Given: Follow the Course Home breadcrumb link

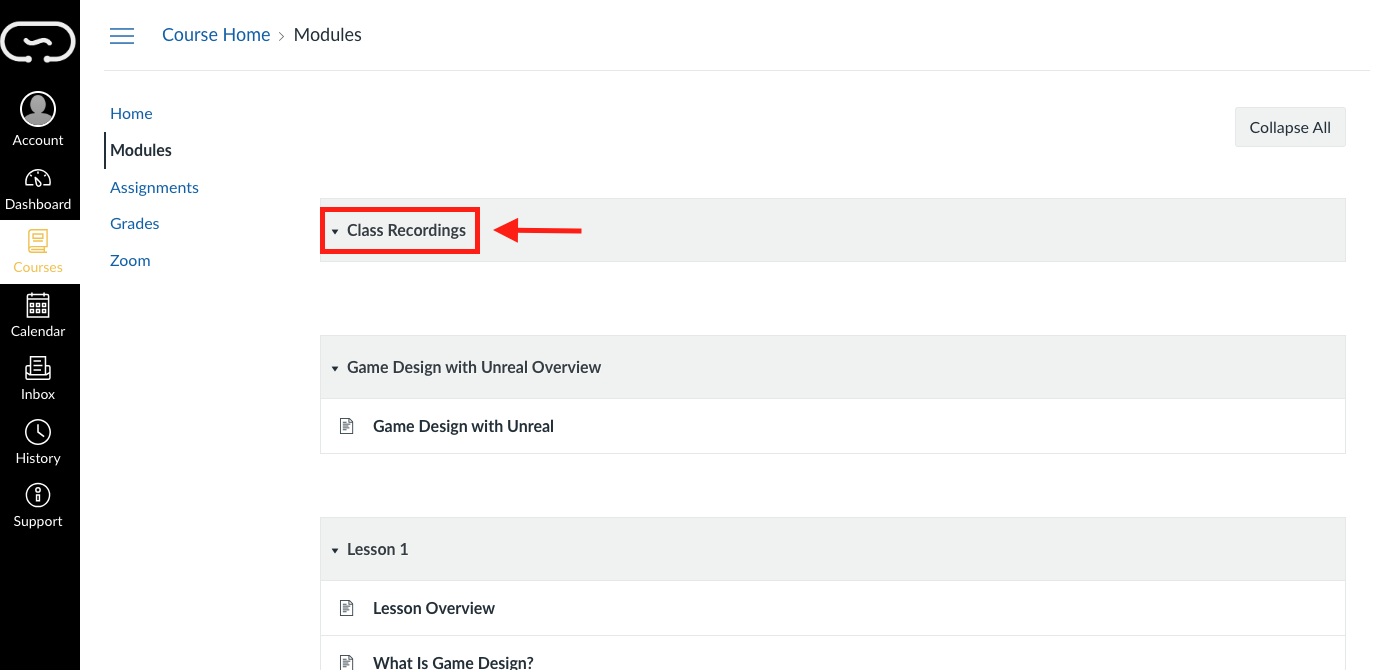Looking at the screenshot, I should tap(216, 35).
